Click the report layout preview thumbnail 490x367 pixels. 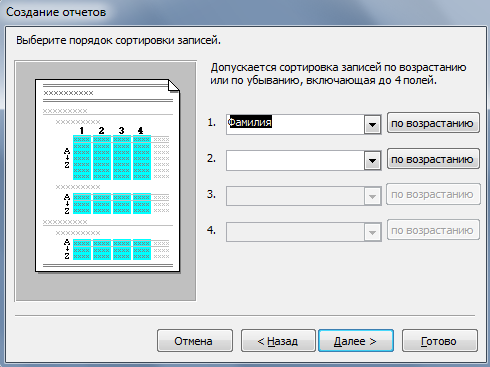point(106,181)
